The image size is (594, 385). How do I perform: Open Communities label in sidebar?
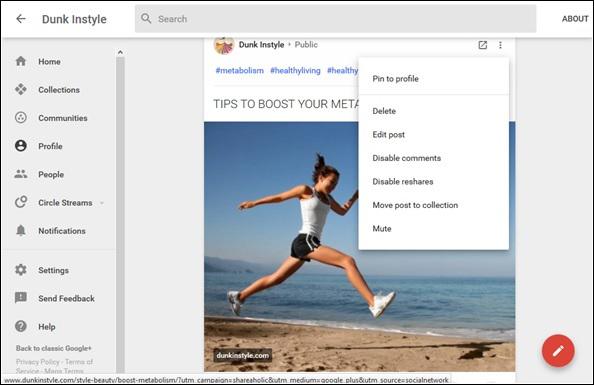63,118
